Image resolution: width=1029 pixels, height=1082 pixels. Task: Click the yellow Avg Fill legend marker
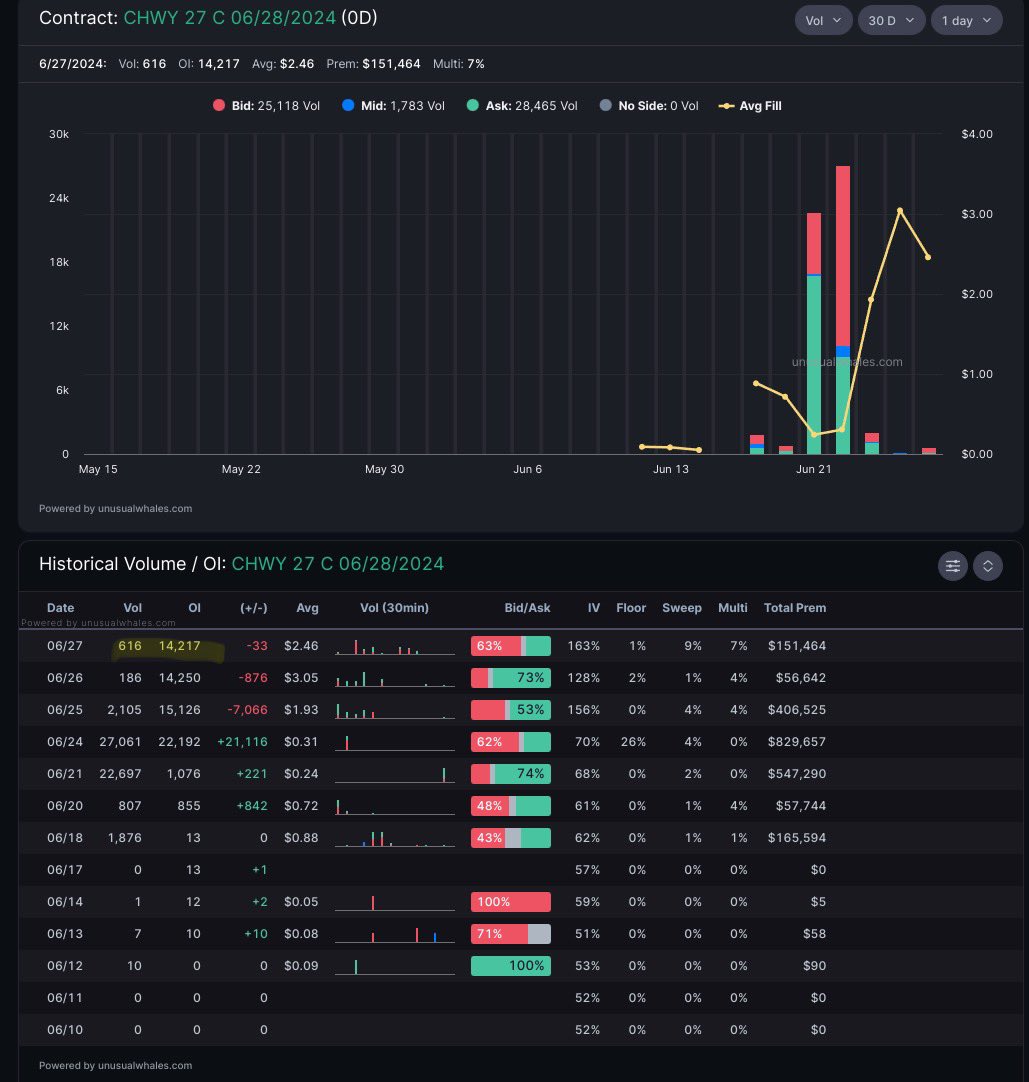pos(726,105)
